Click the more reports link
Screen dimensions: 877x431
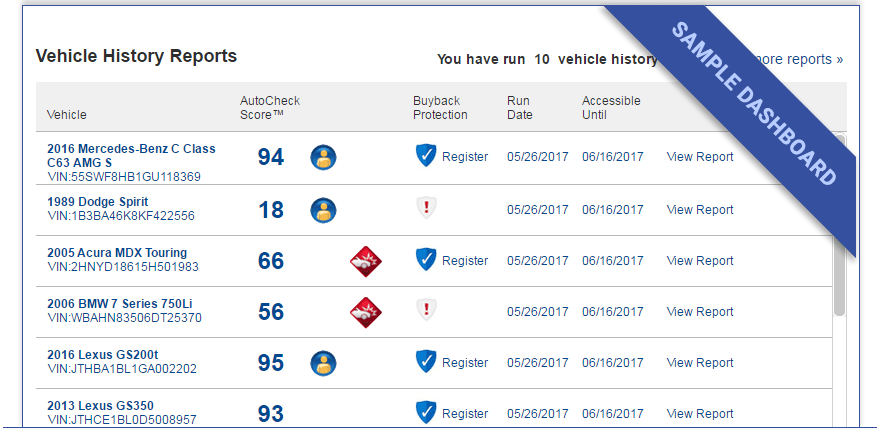pyautogui.click(x=800, y=59)
